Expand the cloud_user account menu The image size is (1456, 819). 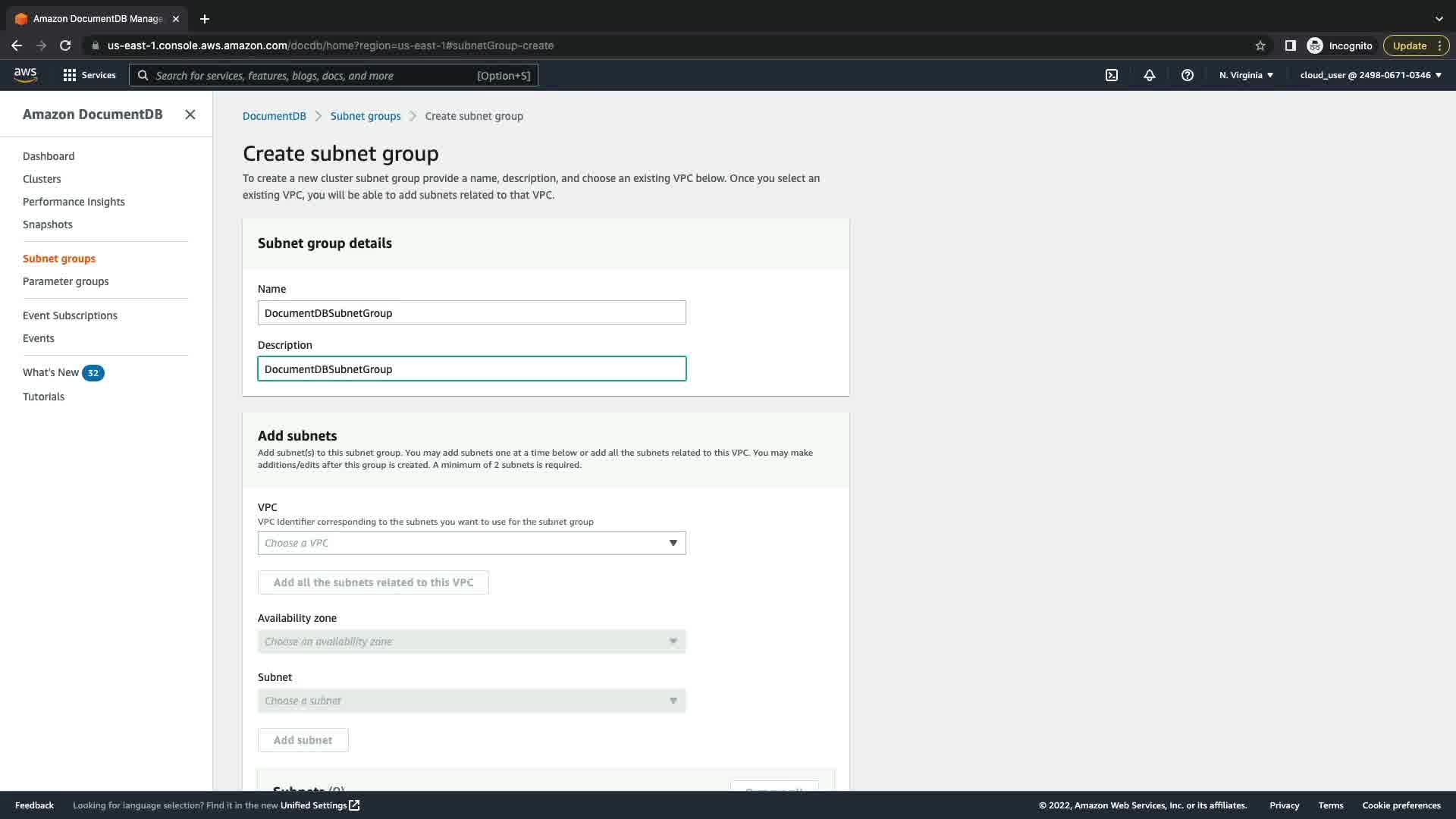coord(1370,75)
